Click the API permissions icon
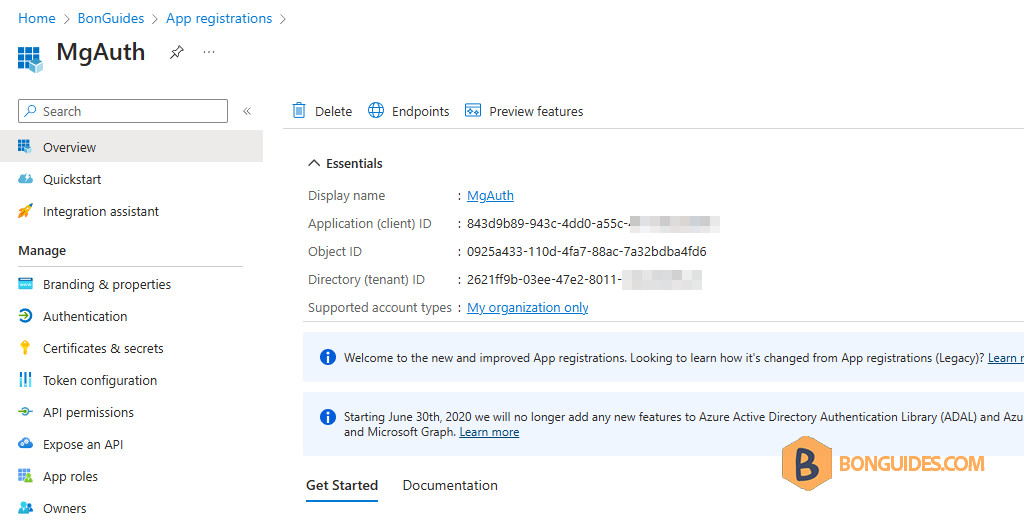 coord(25,412)
